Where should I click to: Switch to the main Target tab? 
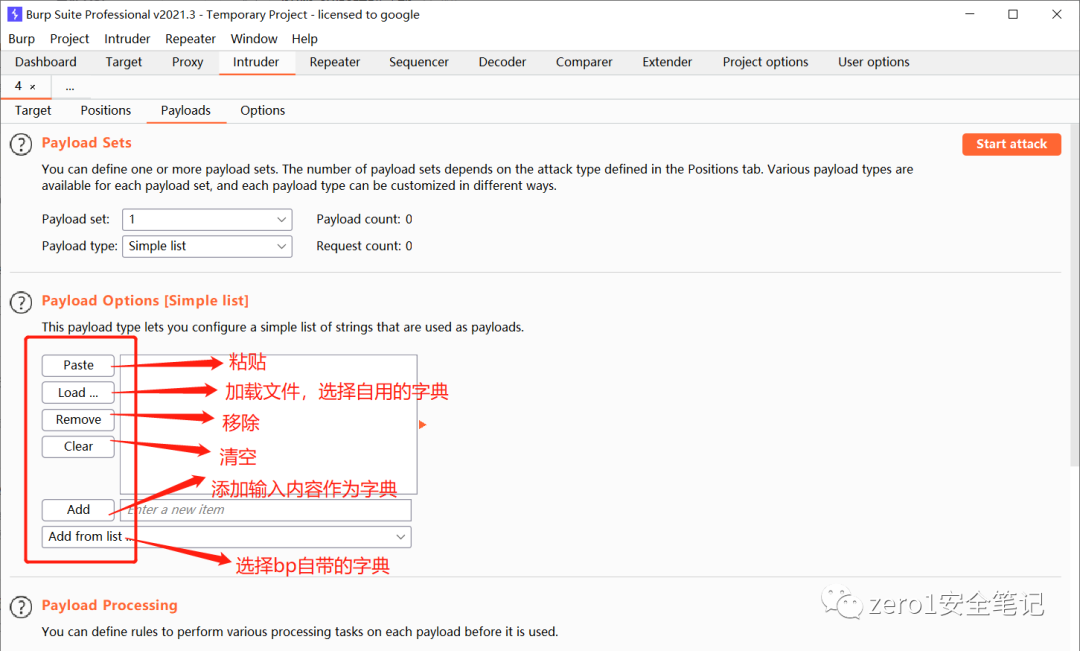pyautogui.click(x=123, y=62)
